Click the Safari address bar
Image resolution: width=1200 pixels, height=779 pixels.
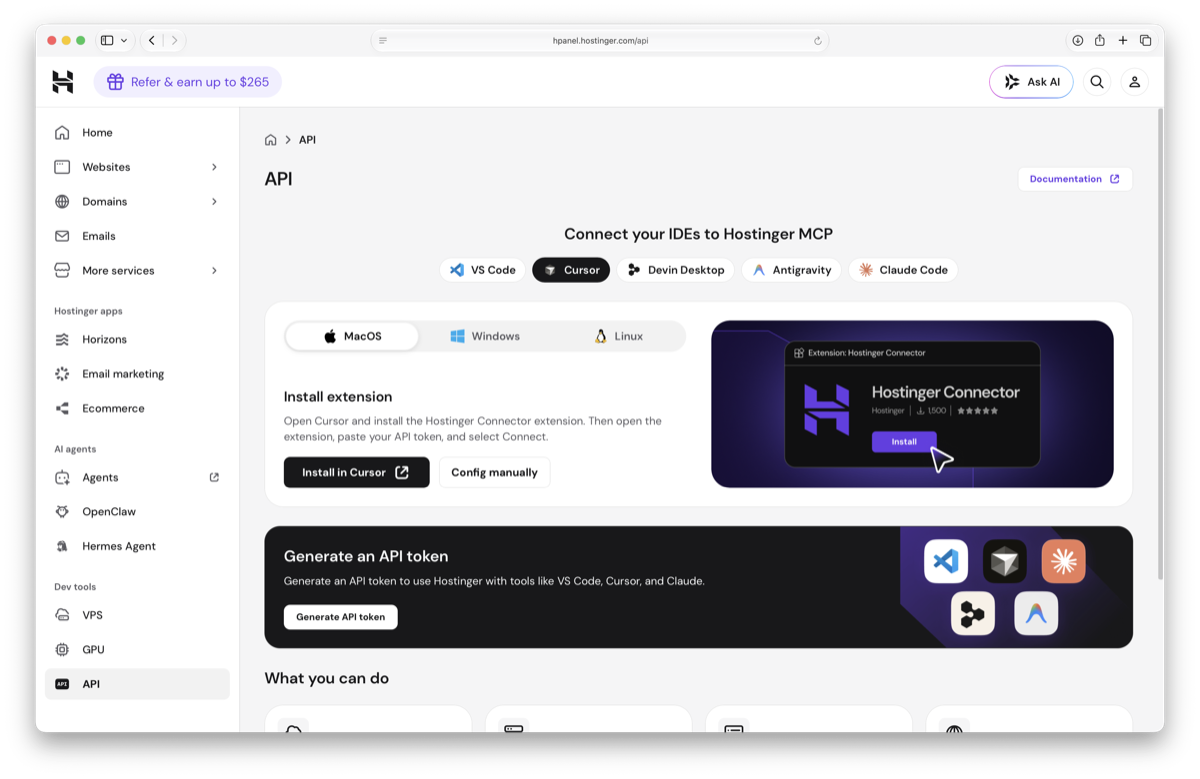[600, 41]
